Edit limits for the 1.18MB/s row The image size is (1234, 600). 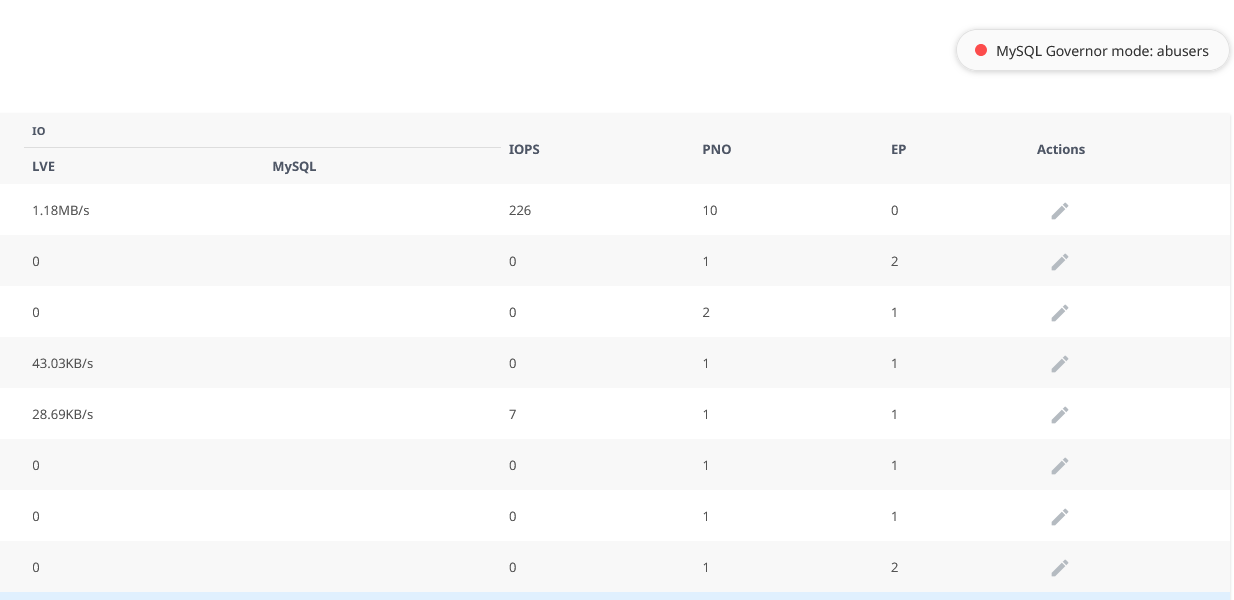pyautogui.click(x=1060, y=211)
